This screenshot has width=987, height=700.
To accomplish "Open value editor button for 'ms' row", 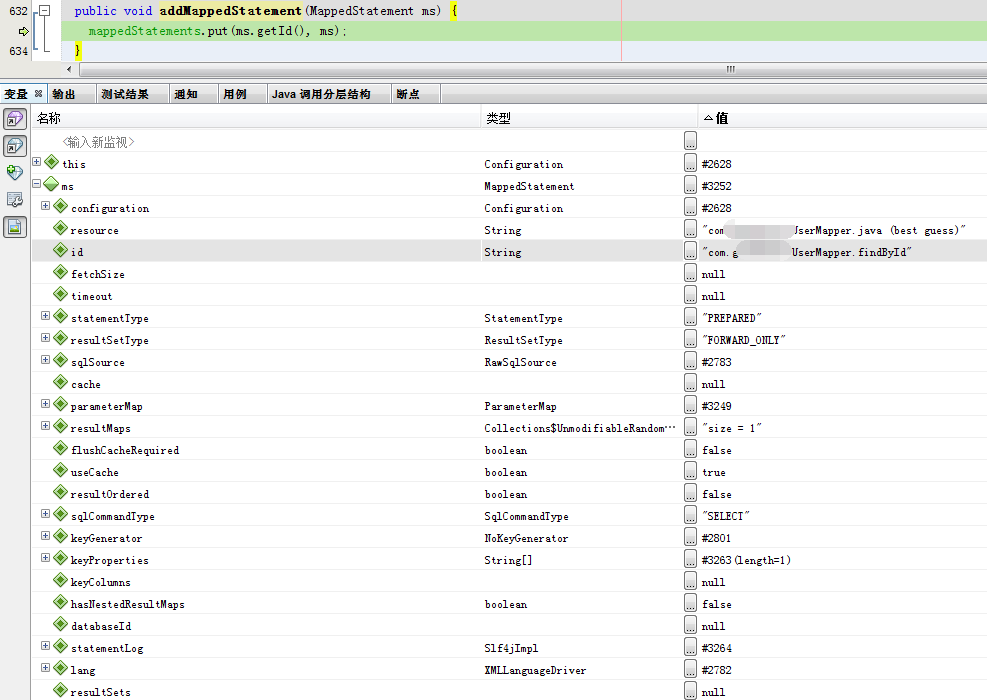I will point(690,185).
